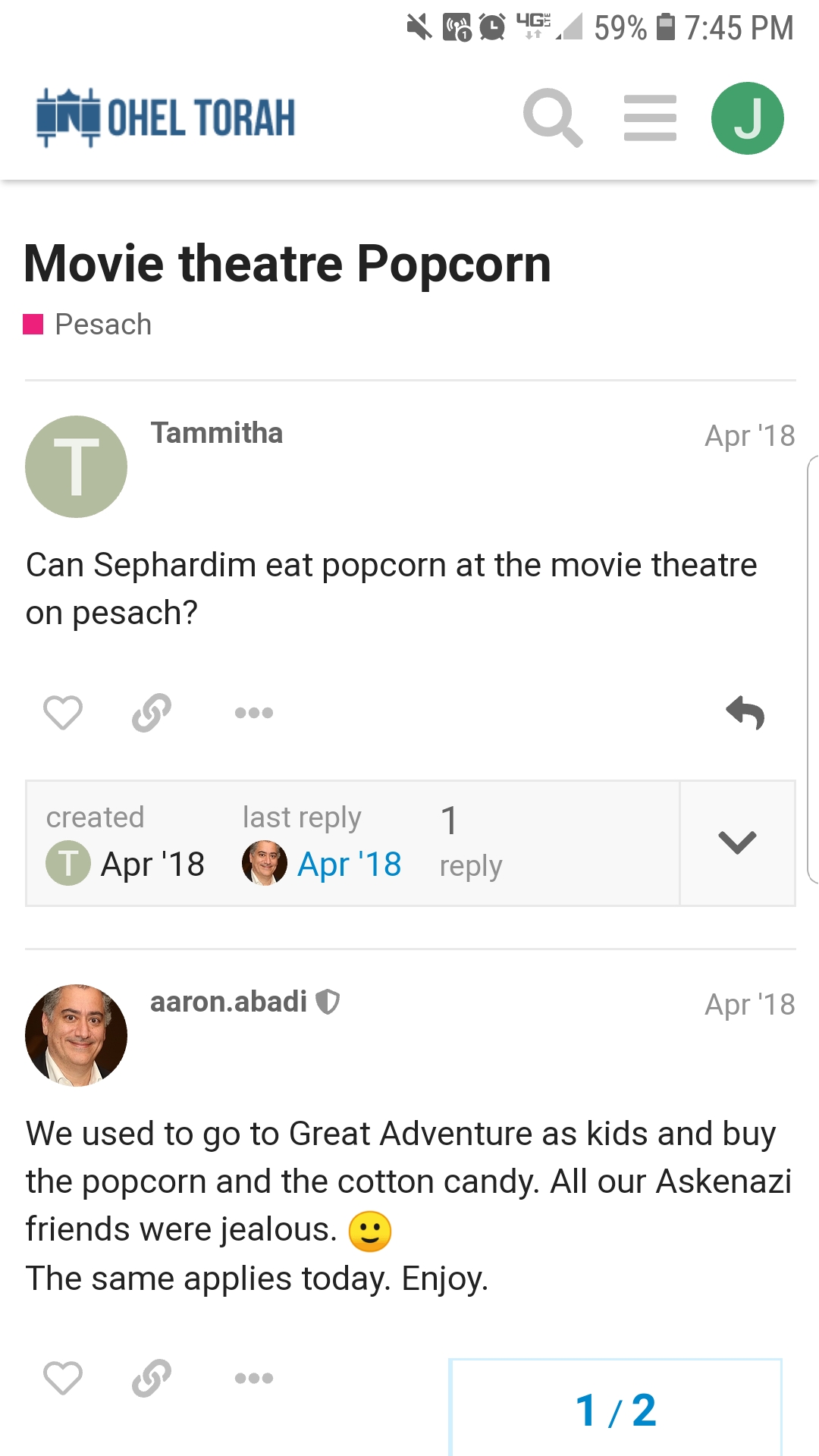
Task: Go to Ohel Torah home logo
Action: 166,118
